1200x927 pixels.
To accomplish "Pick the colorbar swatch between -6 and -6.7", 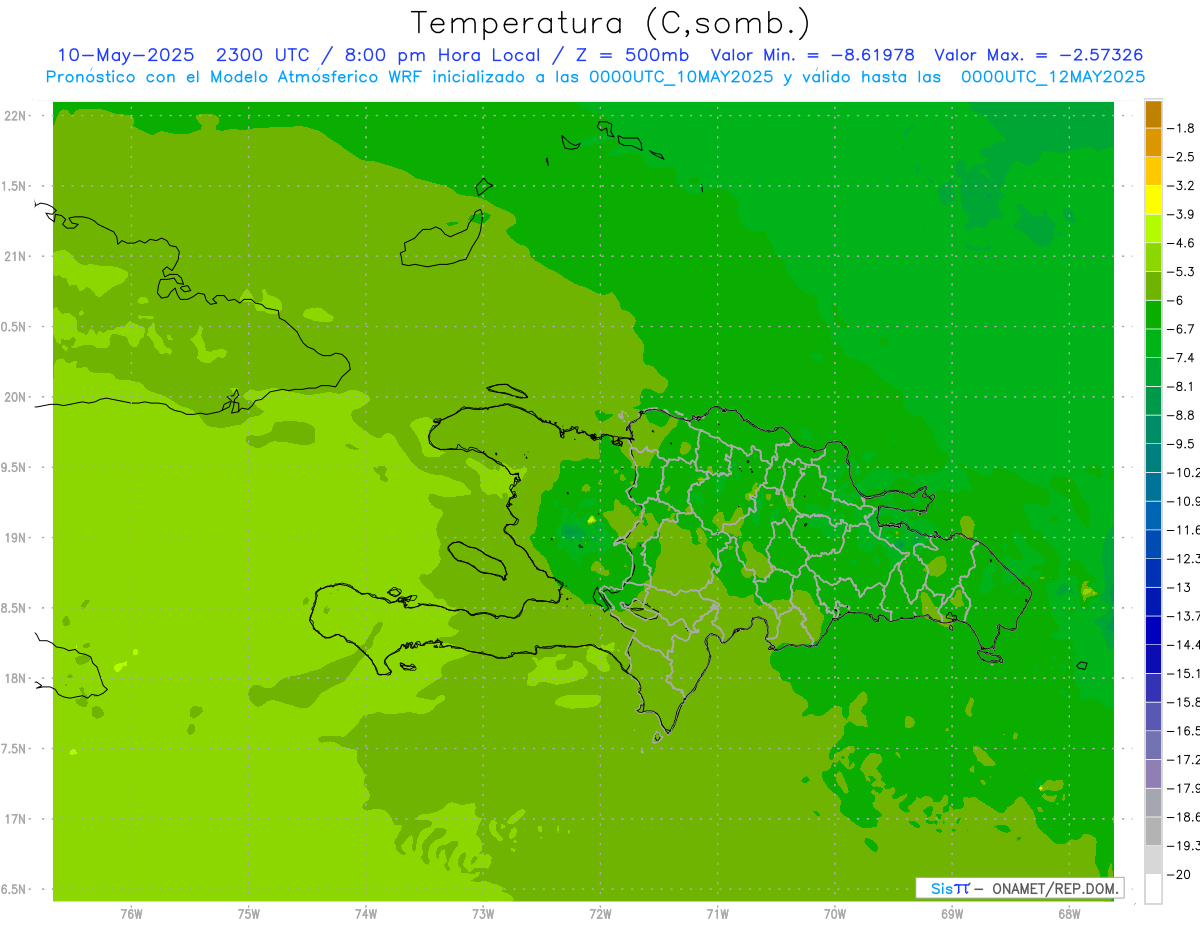I will pyautogui.click(x=1153, y=315).
